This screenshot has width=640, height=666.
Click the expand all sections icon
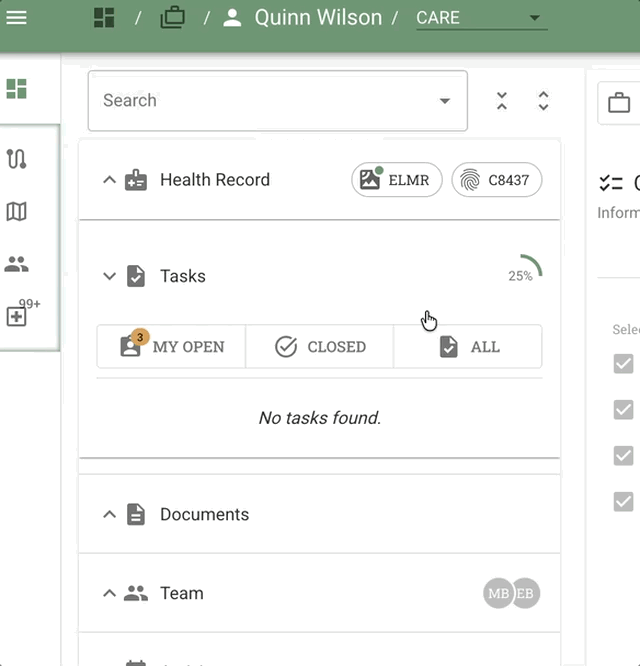(x=543, y=101)
